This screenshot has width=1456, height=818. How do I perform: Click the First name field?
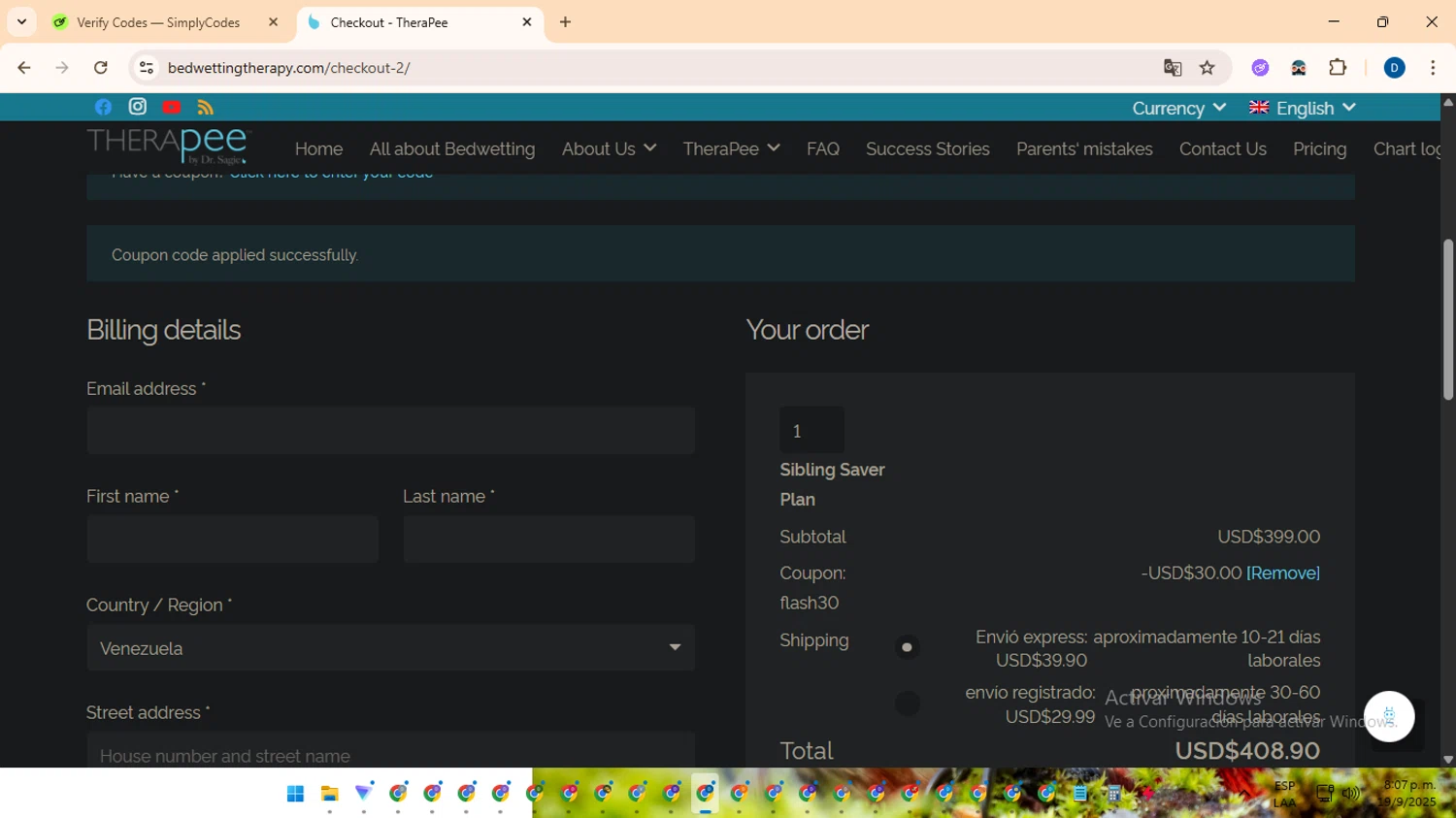click(x=232, y=539)
